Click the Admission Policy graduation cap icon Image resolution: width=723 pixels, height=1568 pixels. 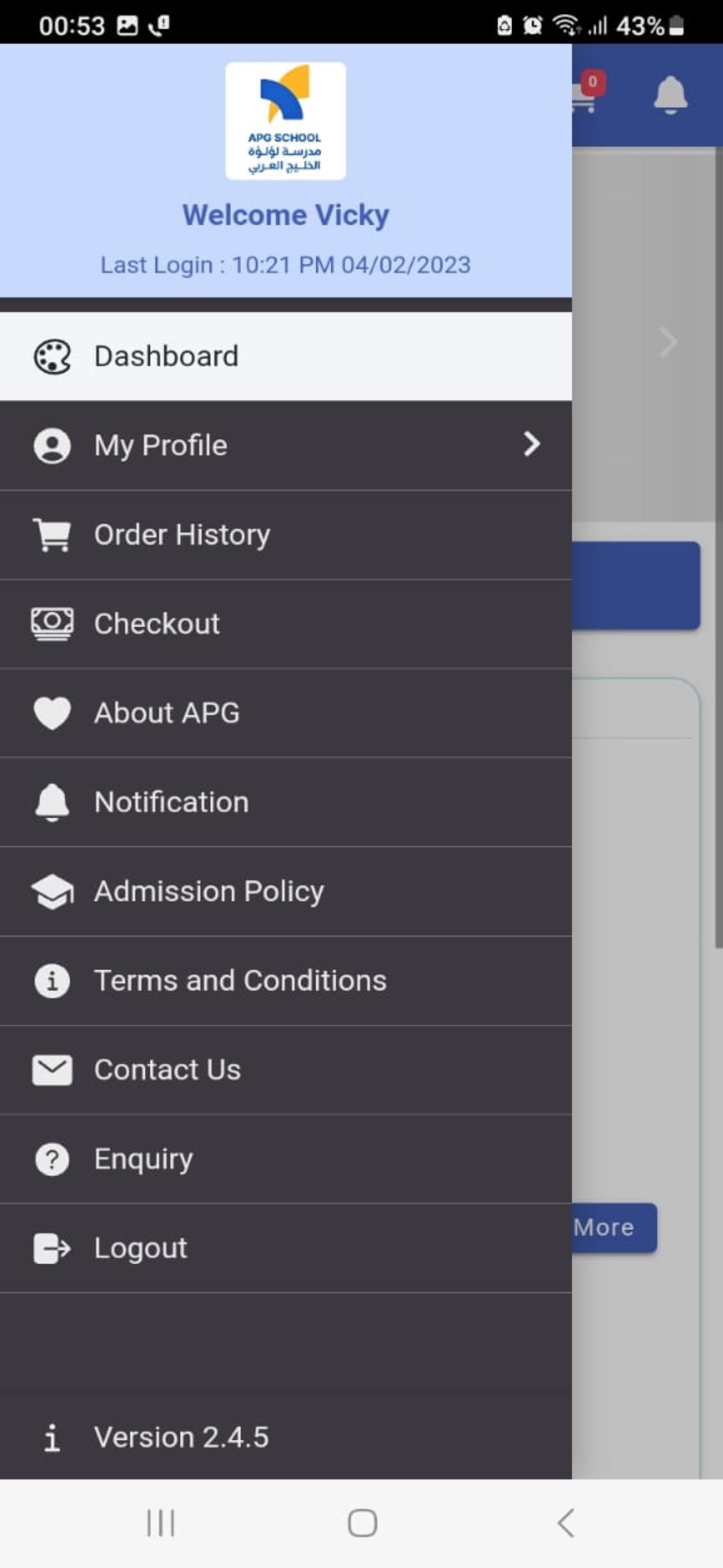[x=52, y=892]
